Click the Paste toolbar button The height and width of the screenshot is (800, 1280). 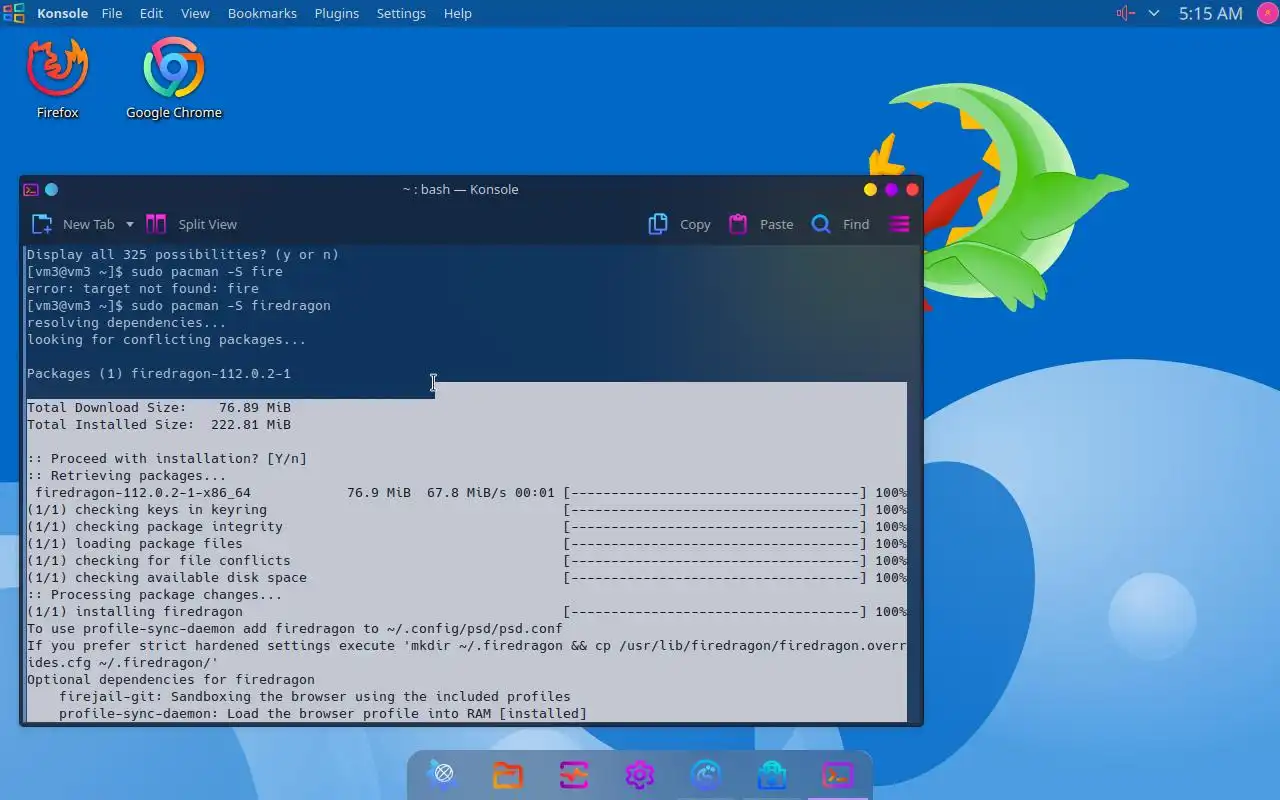[761, 224]
